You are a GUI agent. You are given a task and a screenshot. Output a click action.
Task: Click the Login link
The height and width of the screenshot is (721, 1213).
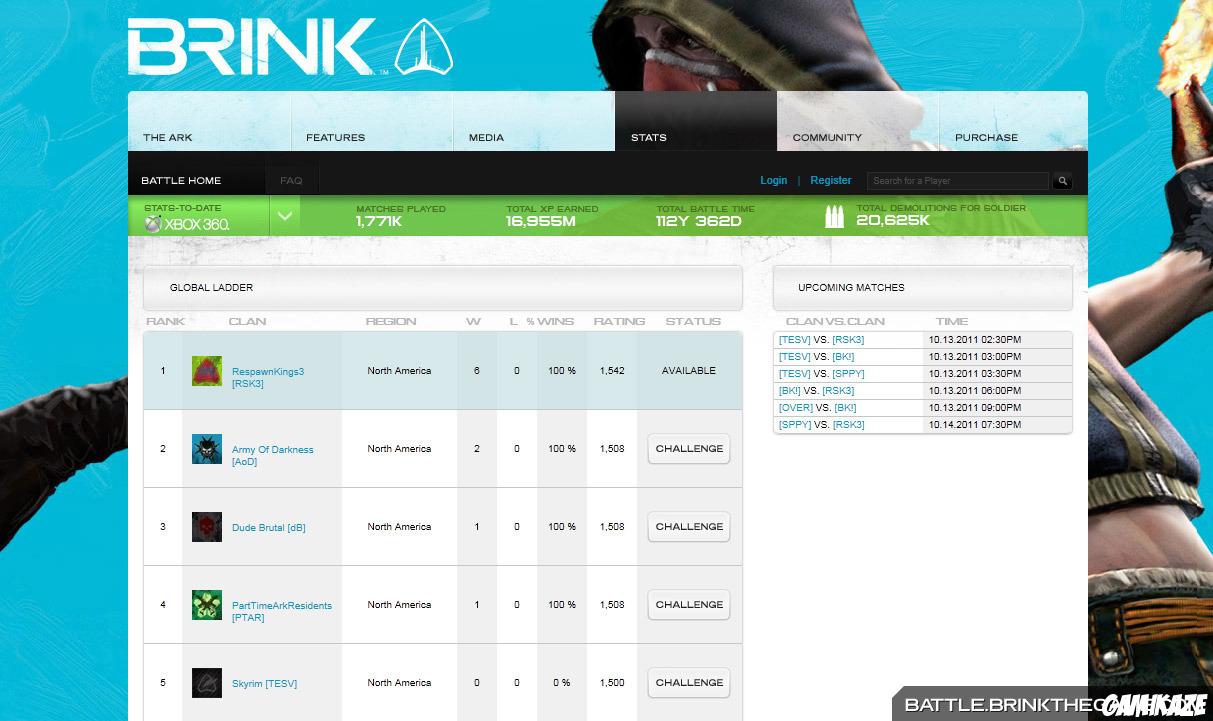[x=773, y=180]
